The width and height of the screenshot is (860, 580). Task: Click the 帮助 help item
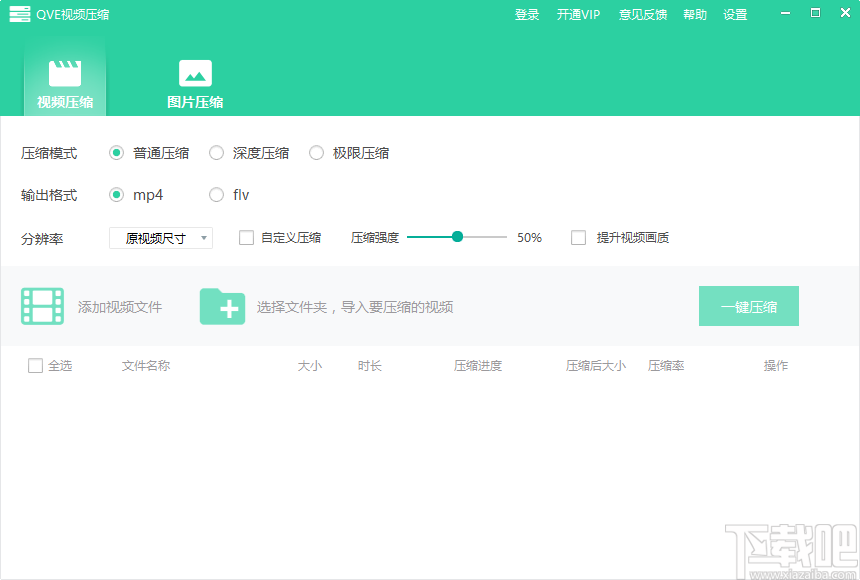(694, 14)
